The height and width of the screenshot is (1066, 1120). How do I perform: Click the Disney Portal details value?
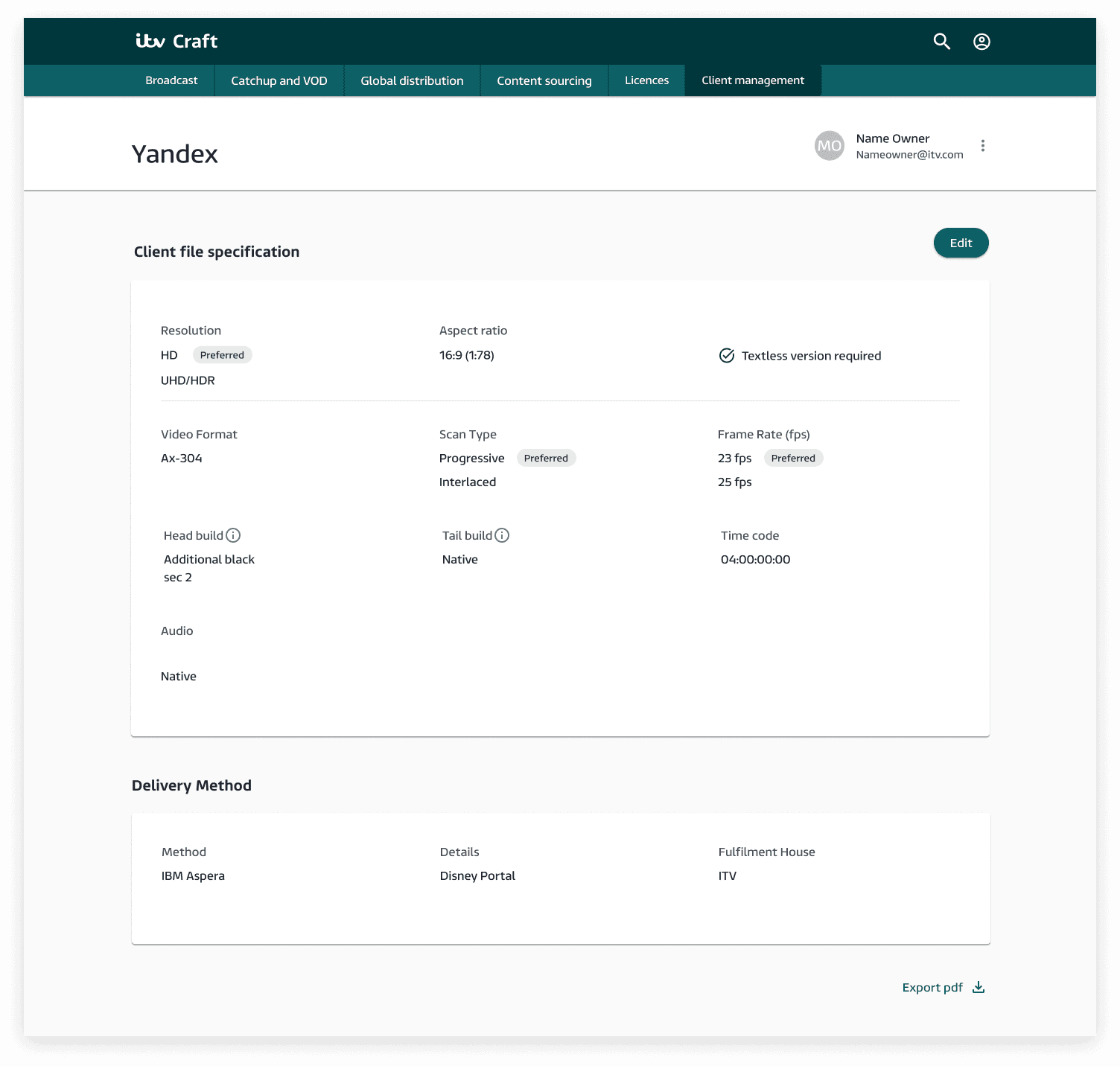pos(477,875)
